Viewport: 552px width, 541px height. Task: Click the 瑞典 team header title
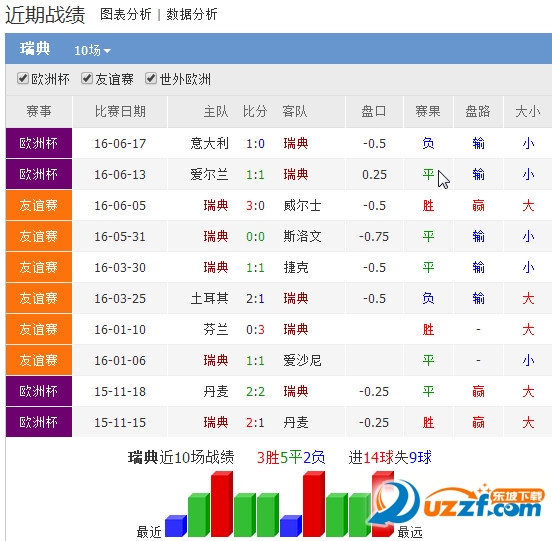pyautogui.click(x=34, y=49)
